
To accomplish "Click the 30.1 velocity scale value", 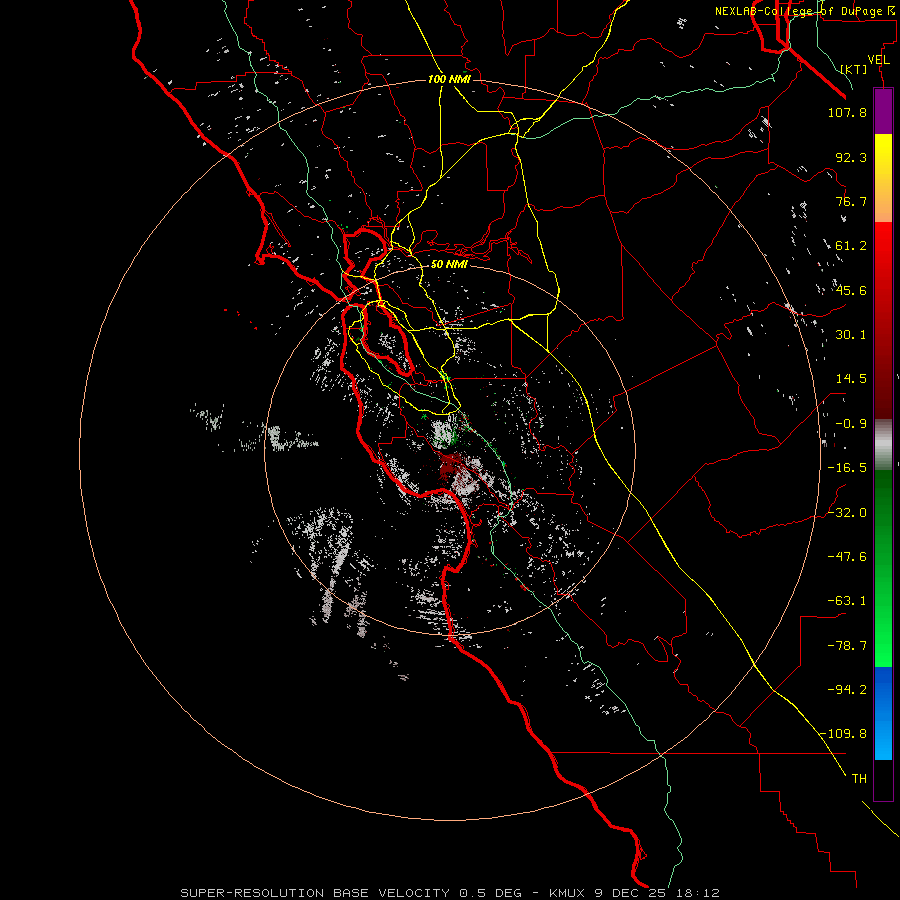I will click(851, 335).
